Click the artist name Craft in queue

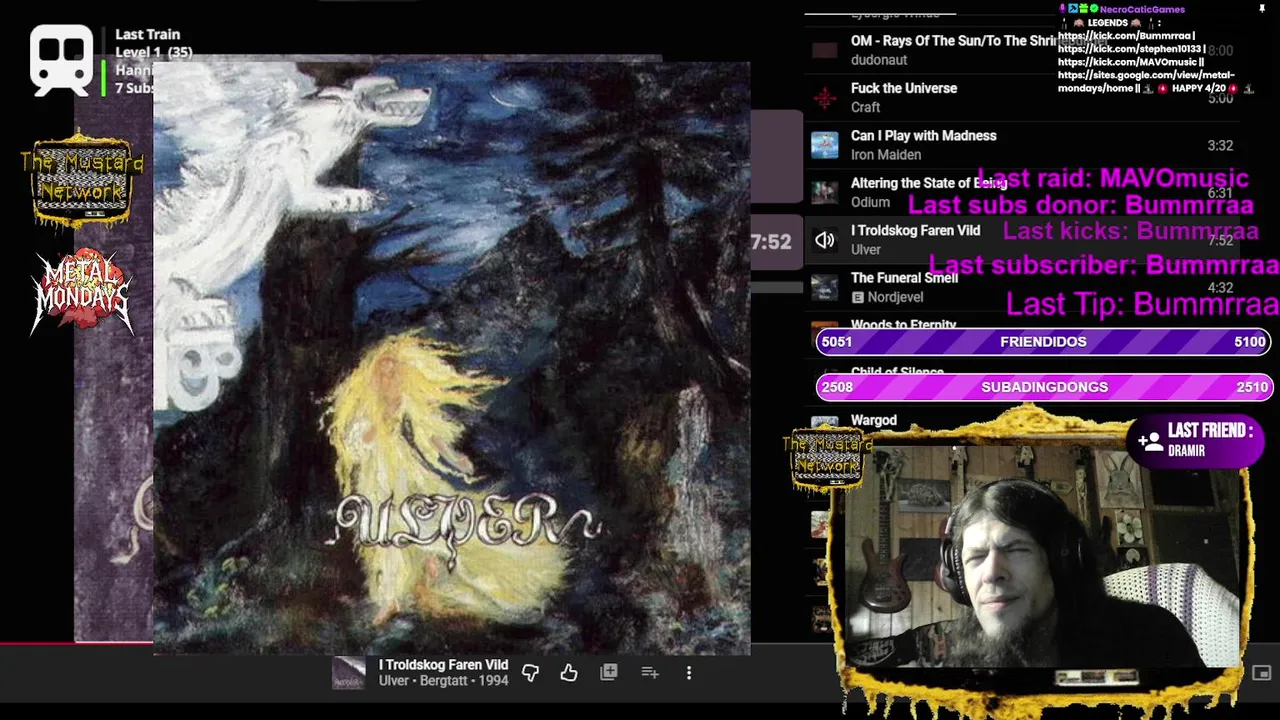(x=865, y=107)
